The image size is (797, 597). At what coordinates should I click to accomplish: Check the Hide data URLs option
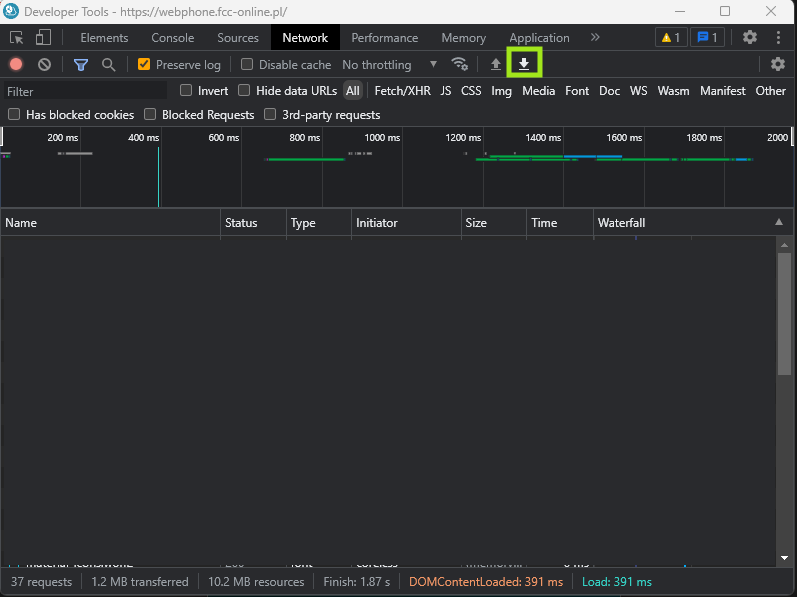[244, 90]
